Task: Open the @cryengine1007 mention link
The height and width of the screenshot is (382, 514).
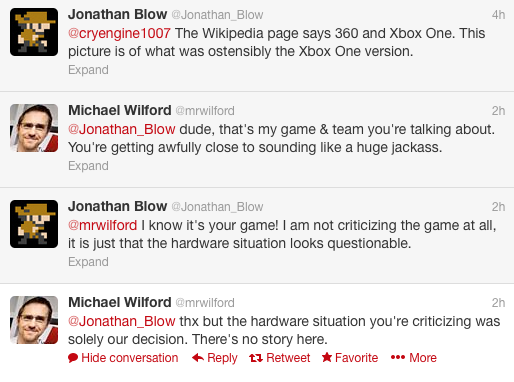Action: [119, 33]
